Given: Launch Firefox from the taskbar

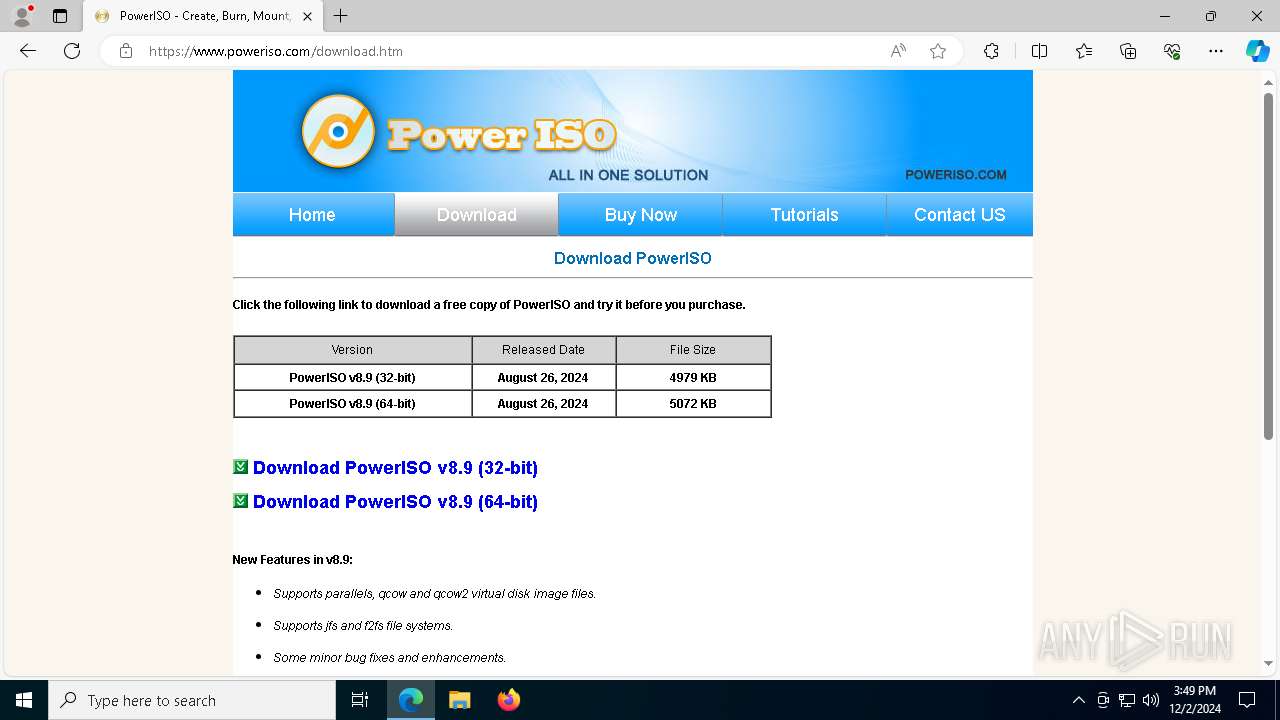Looking at the screenshot, I should point(508,700).
